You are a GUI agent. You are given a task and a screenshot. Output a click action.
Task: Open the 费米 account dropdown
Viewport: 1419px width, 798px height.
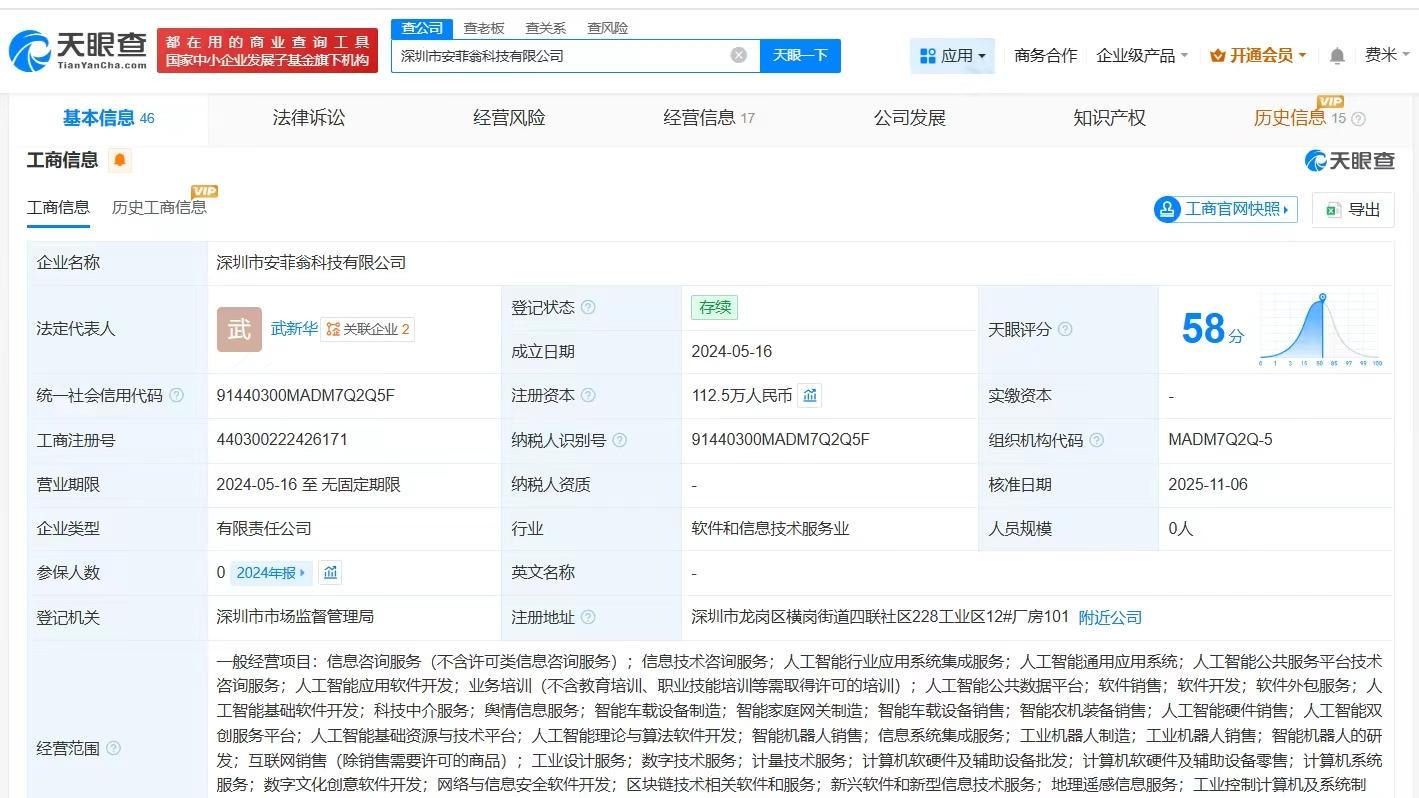tap(1385, 55)
